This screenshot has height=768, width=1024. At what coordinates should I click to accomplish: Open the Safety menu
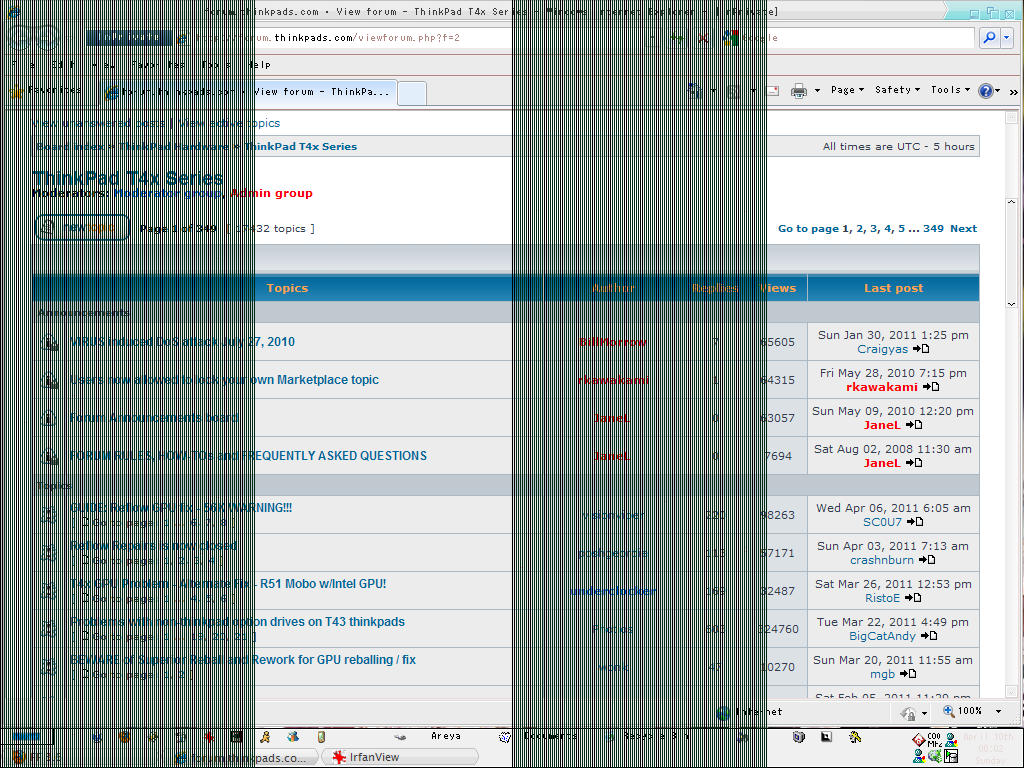coord(897,90)
